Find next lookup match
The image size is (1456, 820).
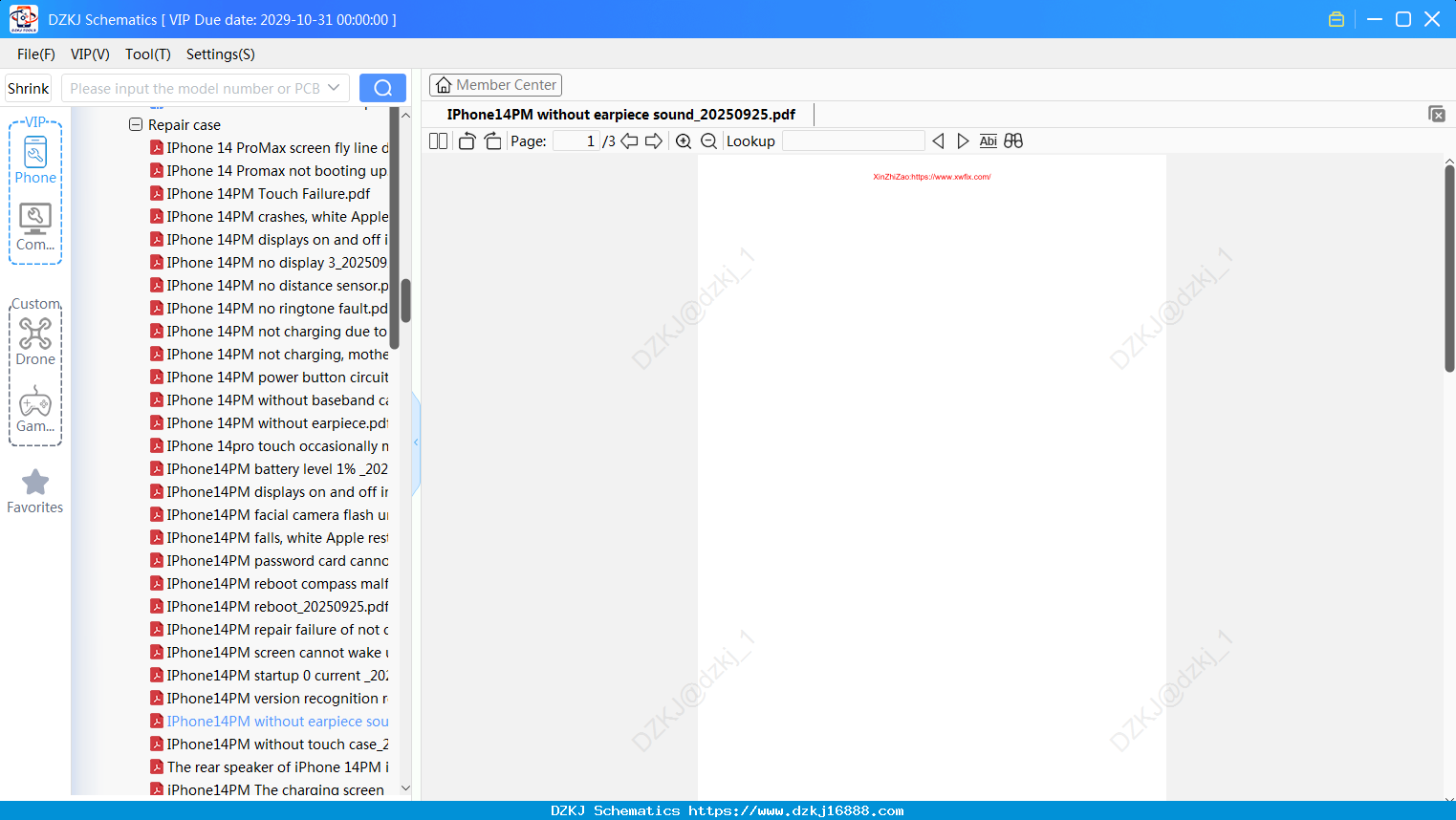pos(963,141)
